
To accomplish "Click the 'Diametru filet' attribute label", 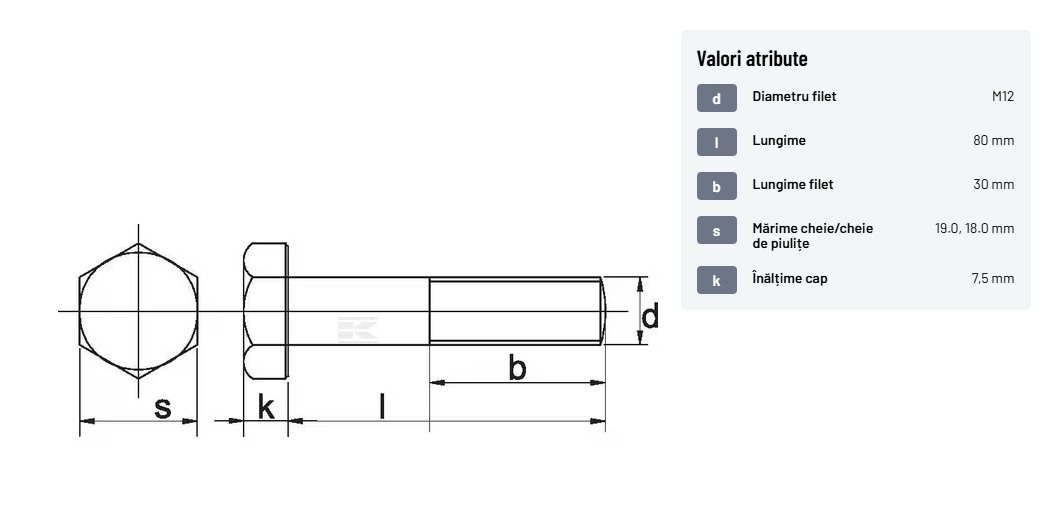I will coord(794,97).
